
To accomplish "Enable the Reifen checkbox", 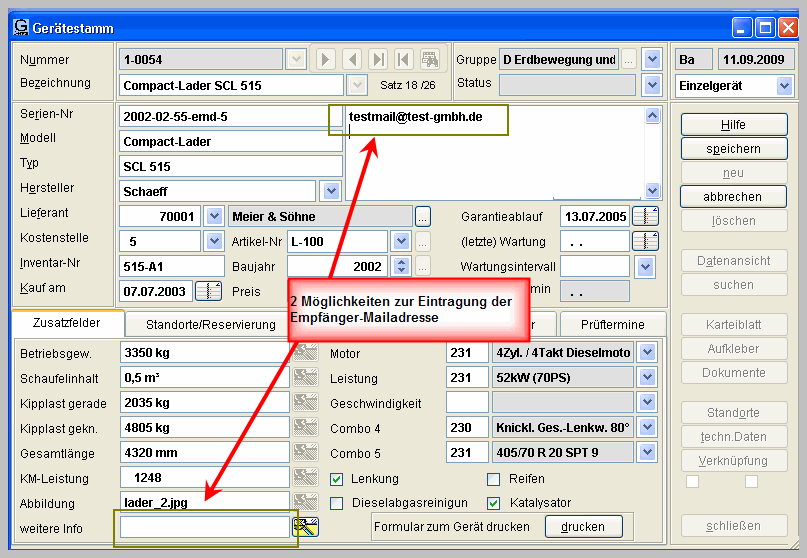I will click(x=493, y=479).
